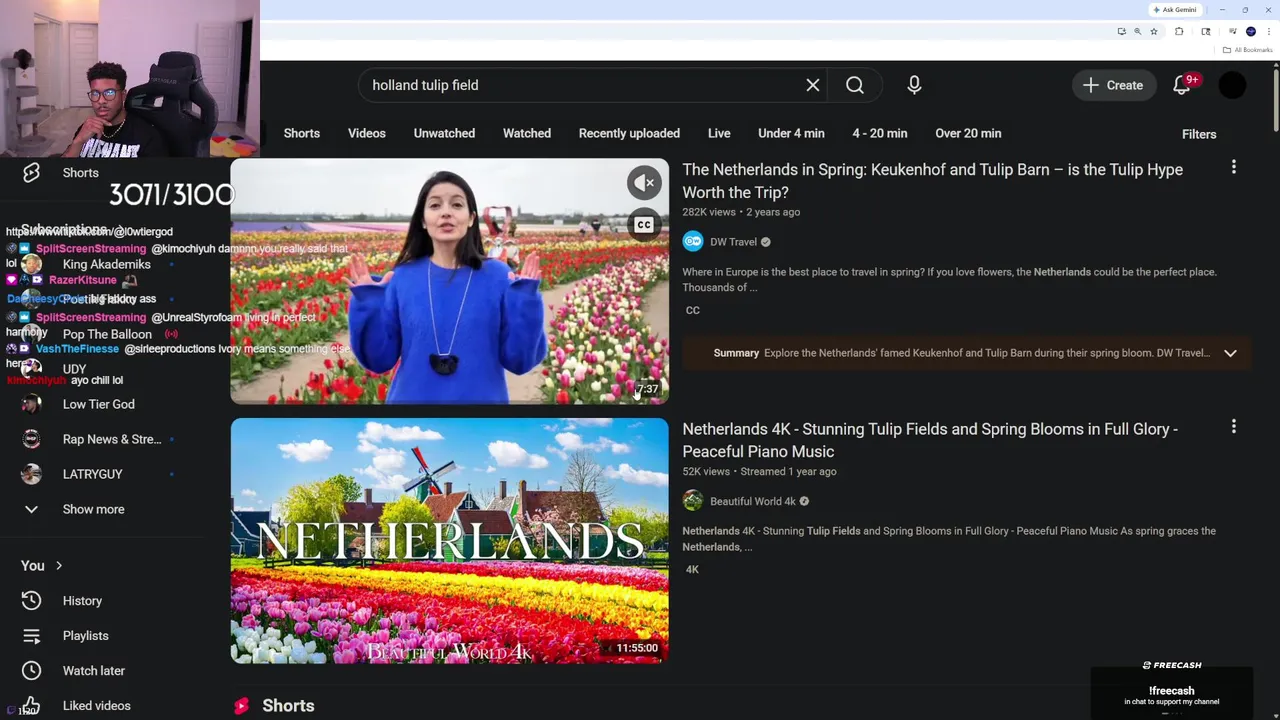Viewport: 1280px width, 720px height.
Task: Click the sidebar Shorts icon
Action: pyautogui.click(x=31, y=173)
